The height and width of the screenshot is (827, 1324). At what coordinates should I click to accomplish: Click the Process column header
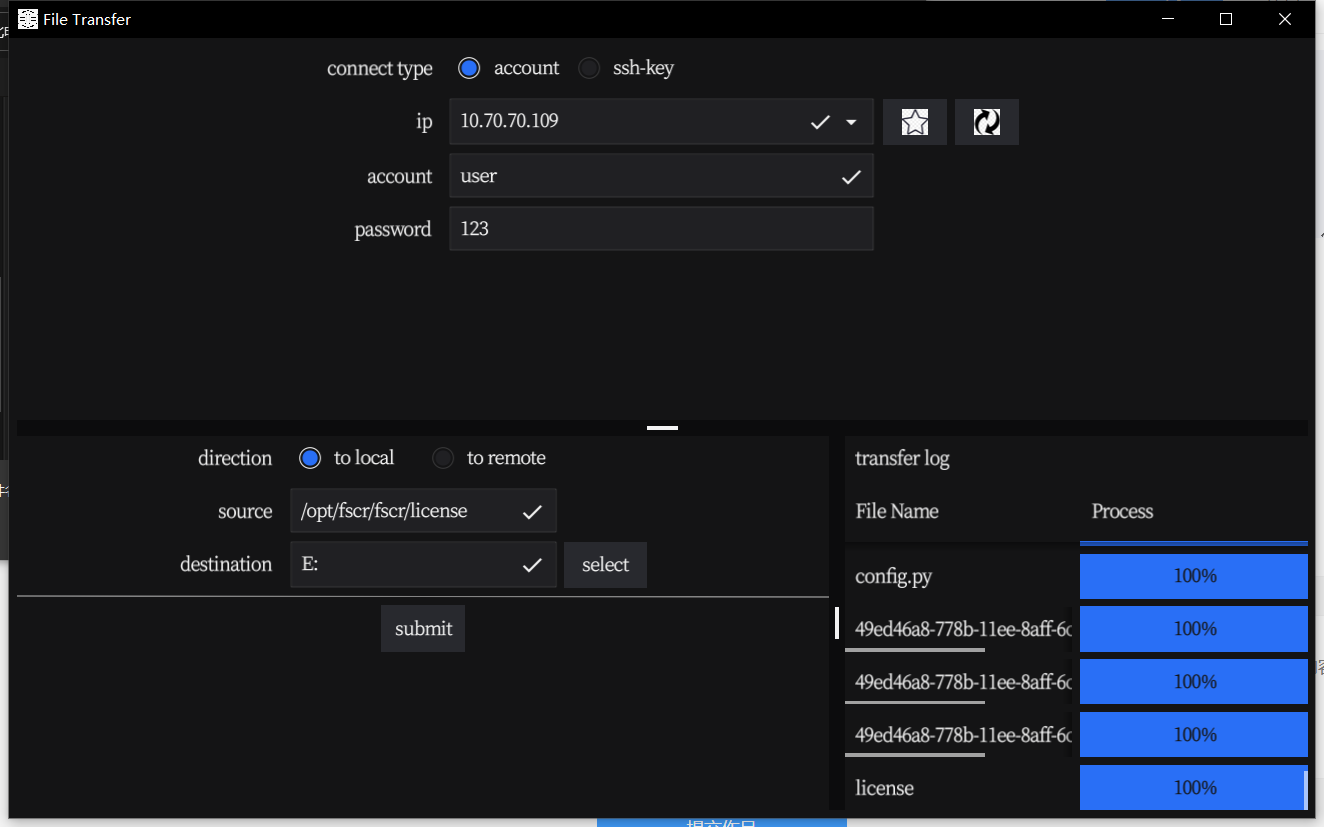(1122, 511)
